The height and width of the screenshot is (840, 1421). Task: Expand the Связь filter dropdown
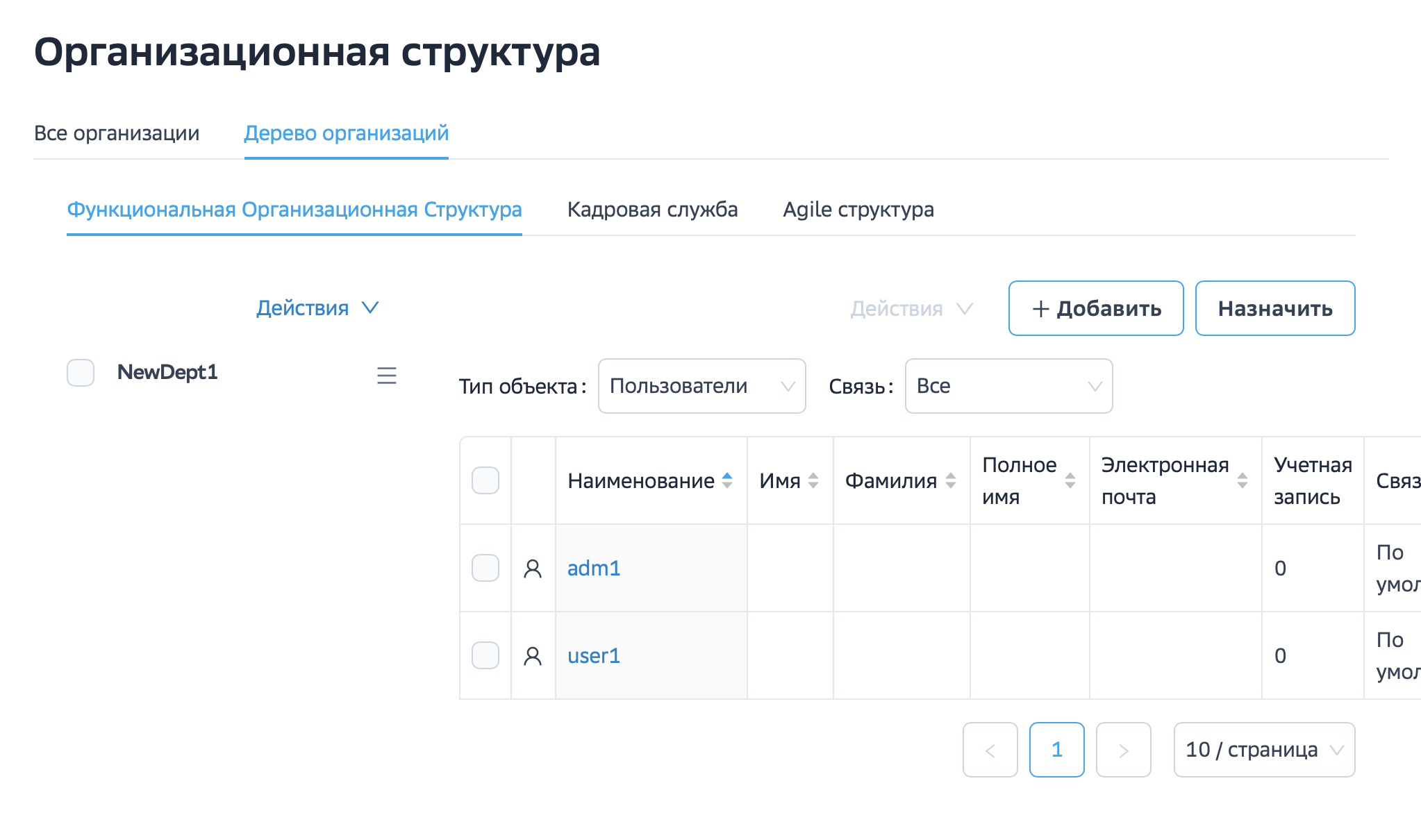[x=1008, y=386]
